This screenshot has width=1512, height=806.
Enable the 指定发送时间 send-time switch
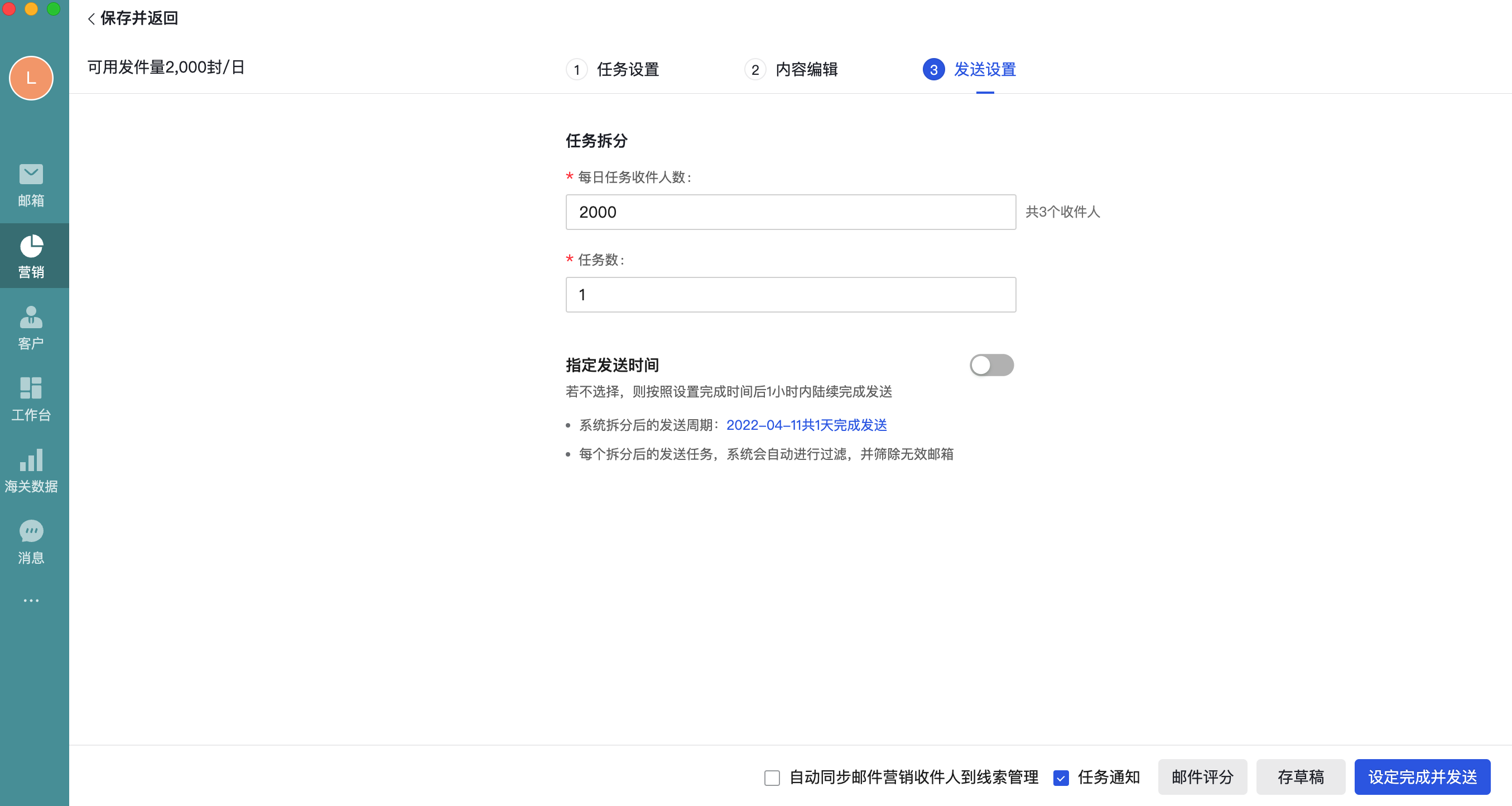(x=991, y=365)
